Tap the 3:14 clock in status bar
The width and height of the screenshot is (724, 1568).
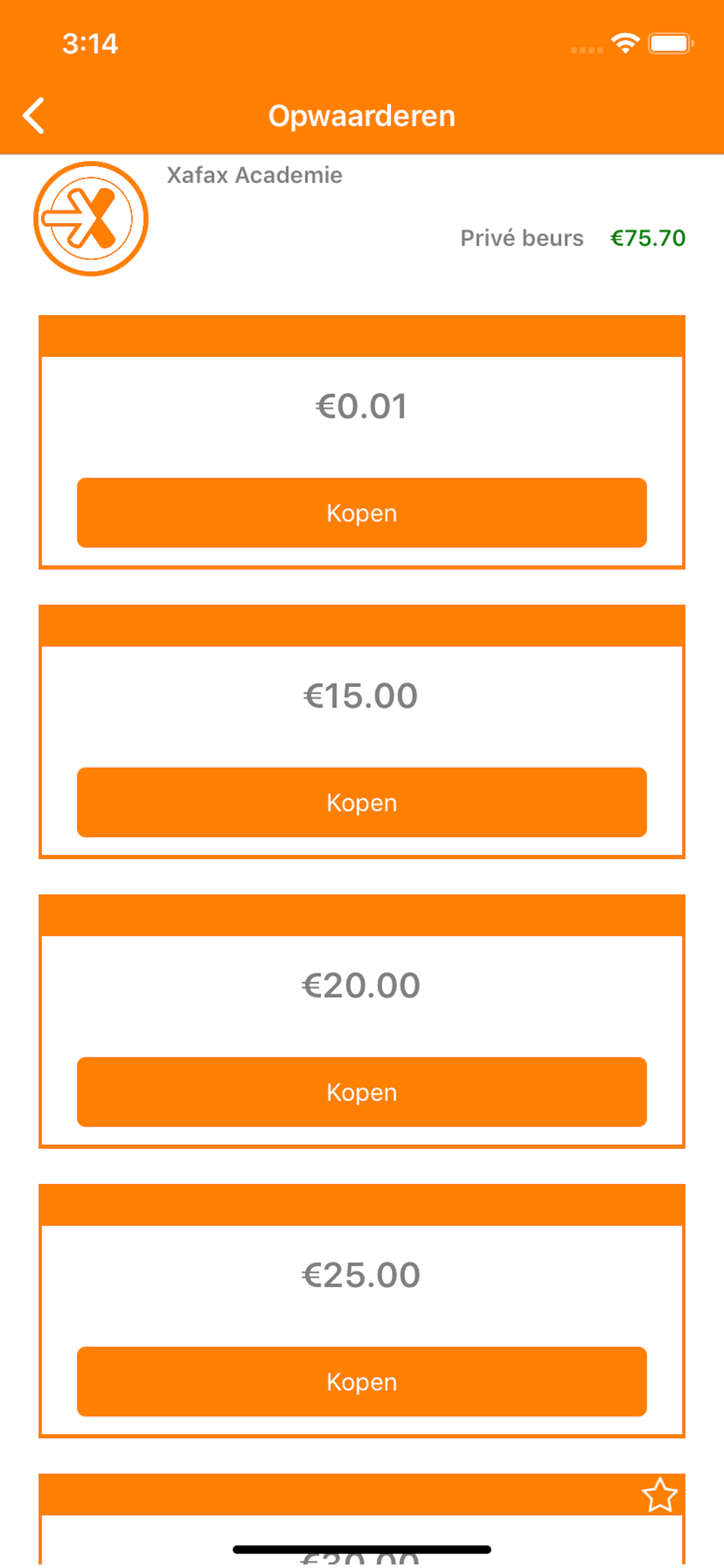coord(90,44)
